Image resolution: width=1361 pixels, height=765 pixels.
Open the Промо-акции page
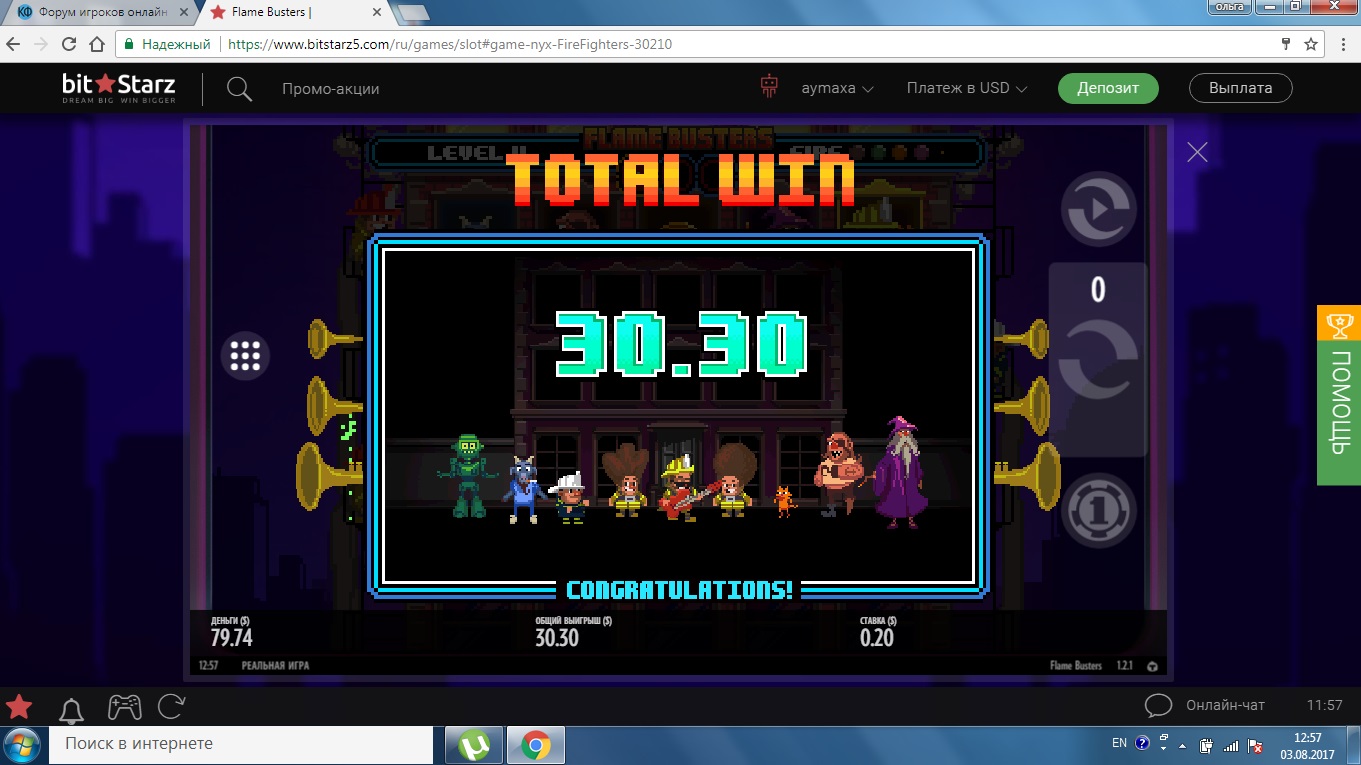pyautogui.click(x=330, y=88)
